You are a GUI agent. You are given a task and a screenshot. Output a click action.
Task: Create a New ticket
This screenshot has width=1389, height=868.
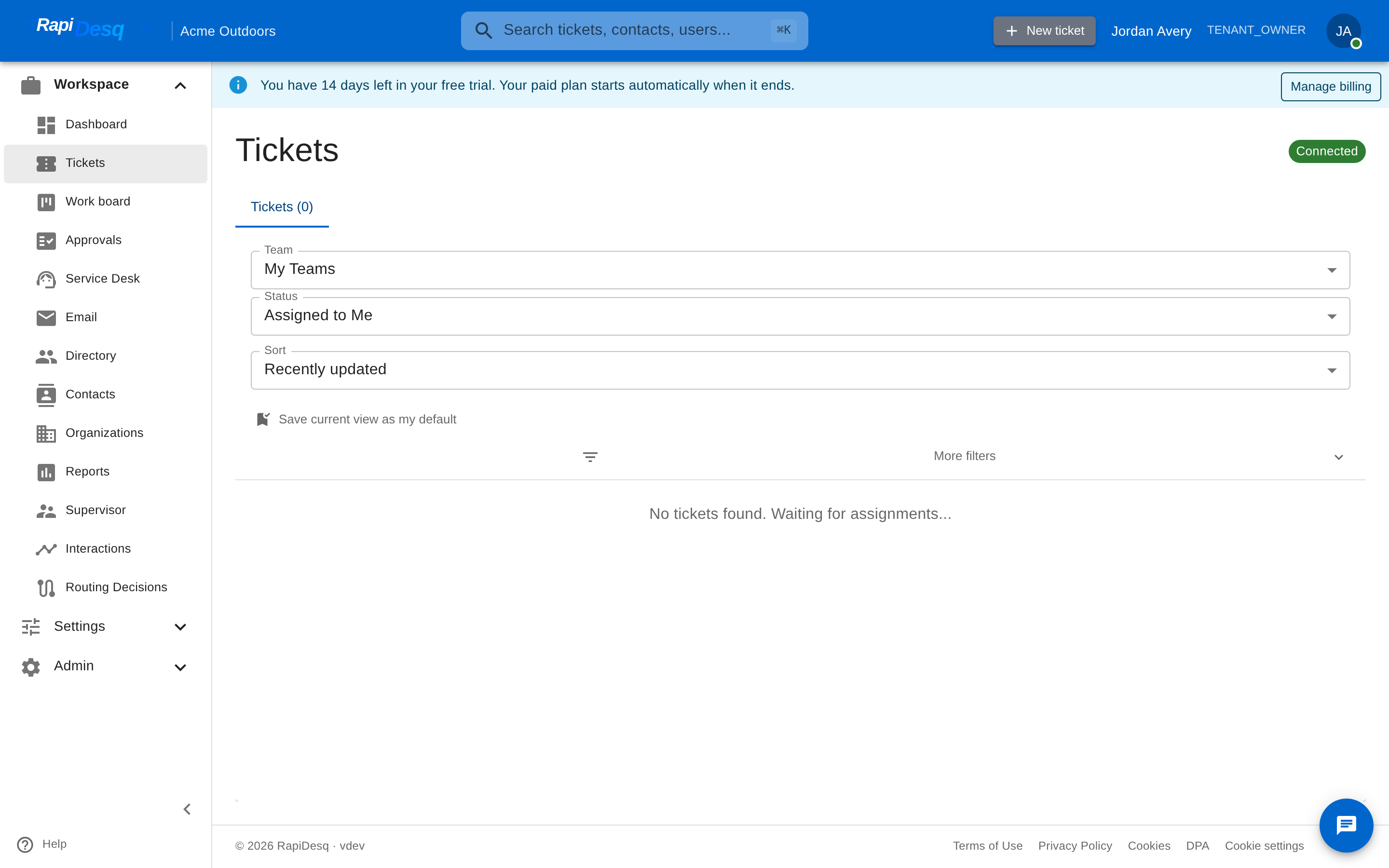pos(1044,31)
